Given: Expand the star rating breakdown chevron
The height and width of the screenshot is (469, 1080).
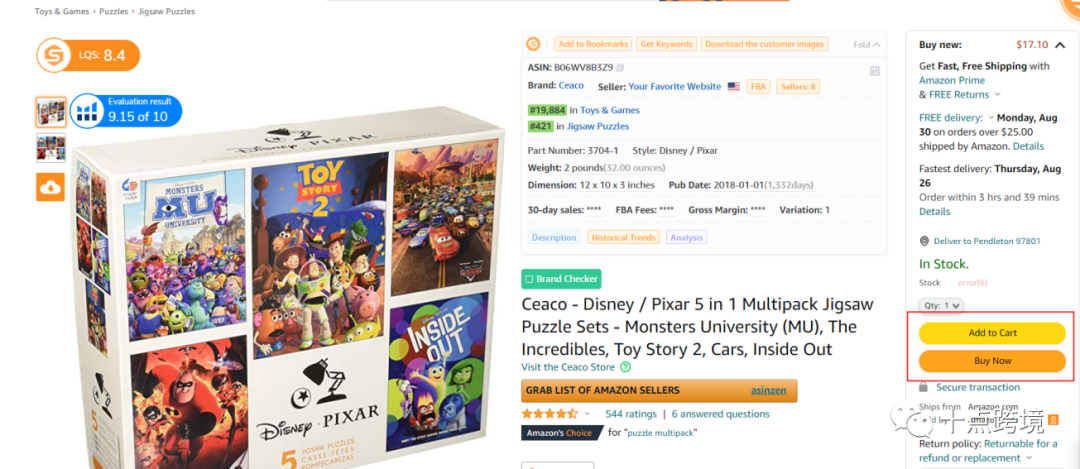Looking at the screenshot, I should tap(588, 414).
